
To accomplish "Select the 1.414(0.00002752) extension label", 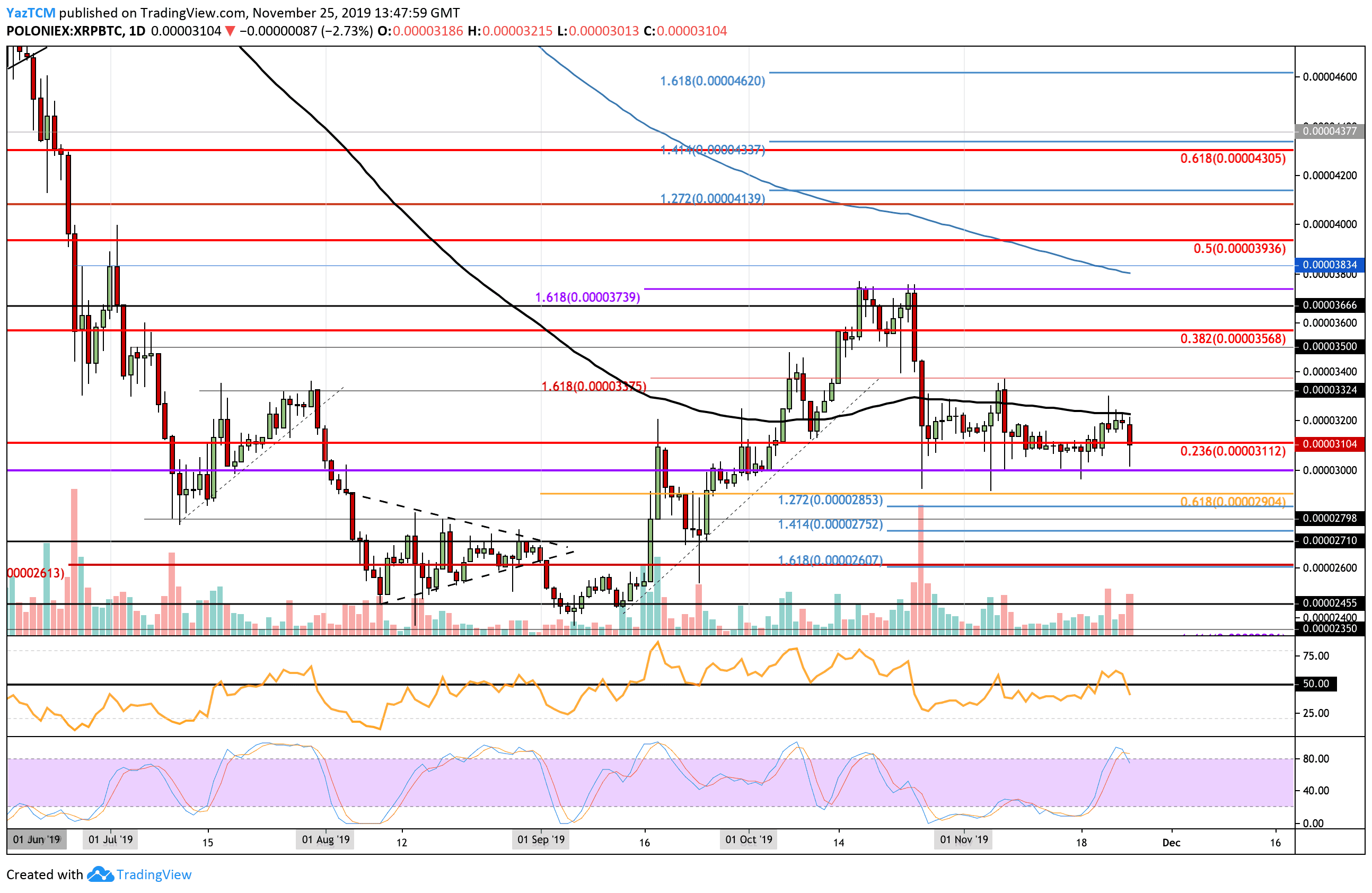I will [830, 524].
